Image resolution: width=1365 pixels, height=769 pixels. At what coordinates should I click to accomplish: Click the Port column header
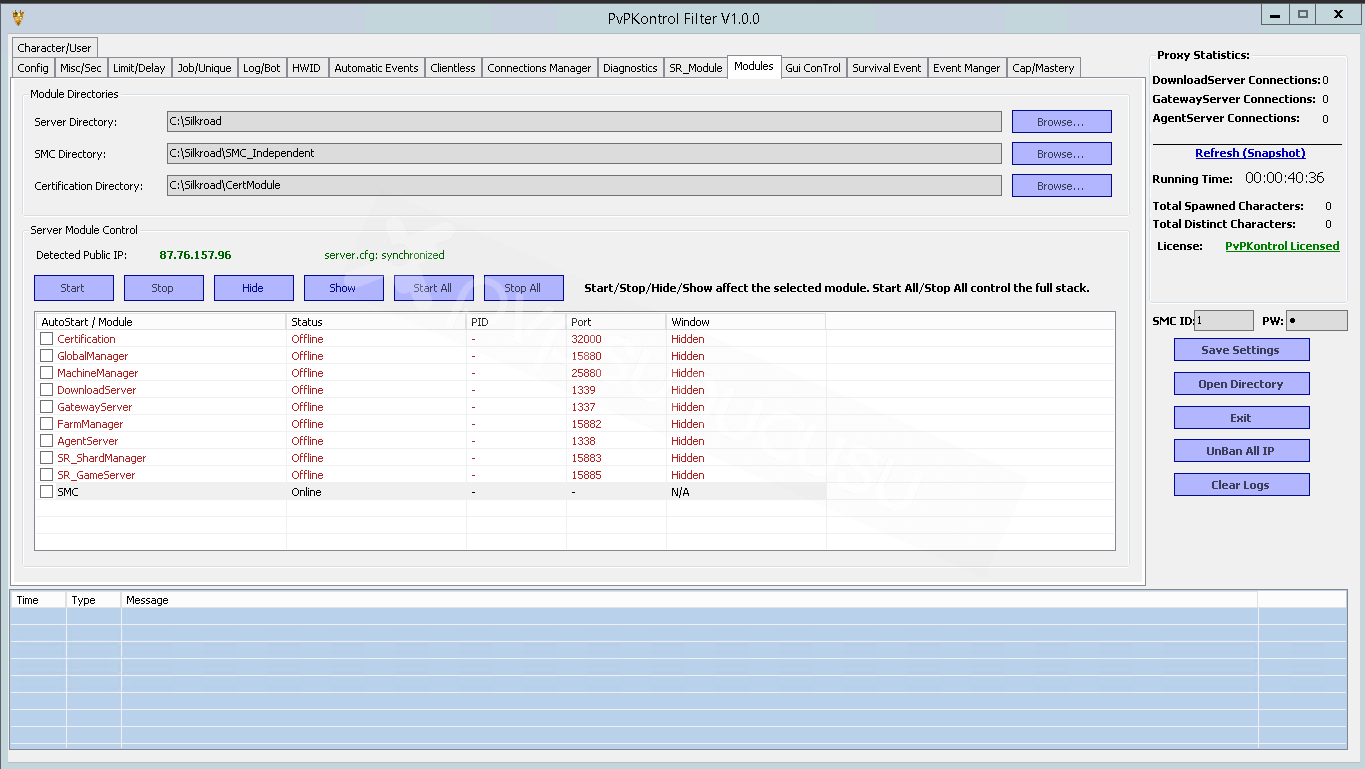pos(616,322)
